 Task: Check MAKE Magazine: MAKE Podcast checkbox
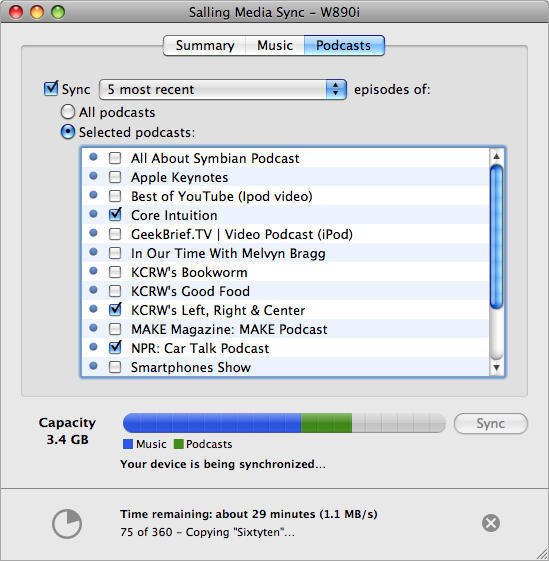[x=115, y=329]
